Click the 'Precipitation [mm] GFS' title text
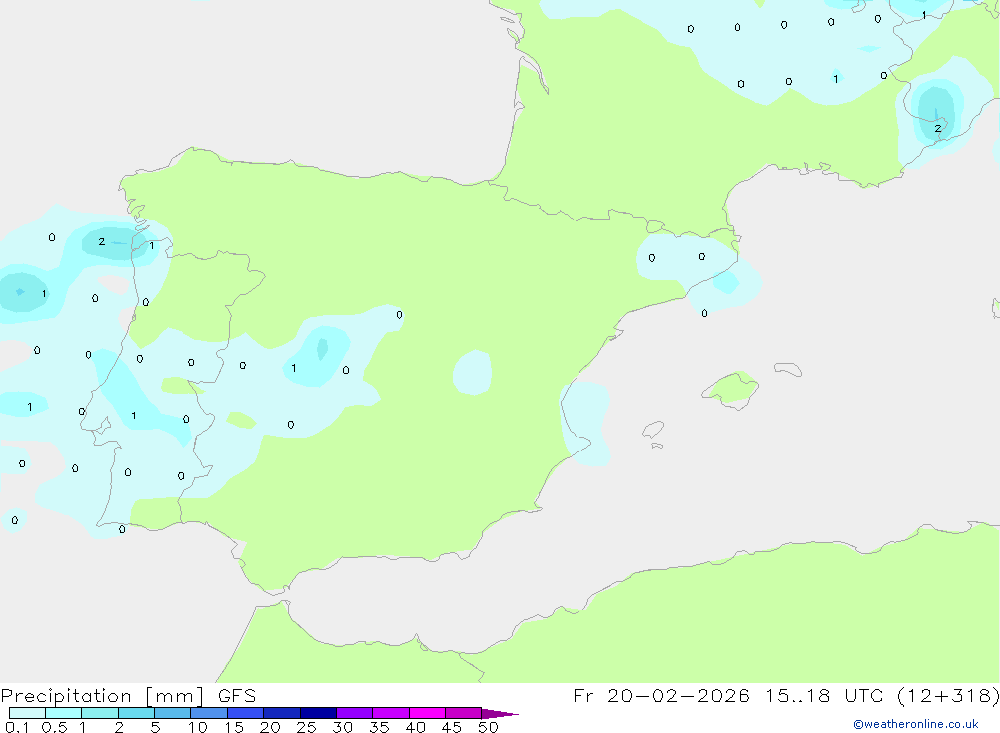1000x733 pixels. click(128, 696)
